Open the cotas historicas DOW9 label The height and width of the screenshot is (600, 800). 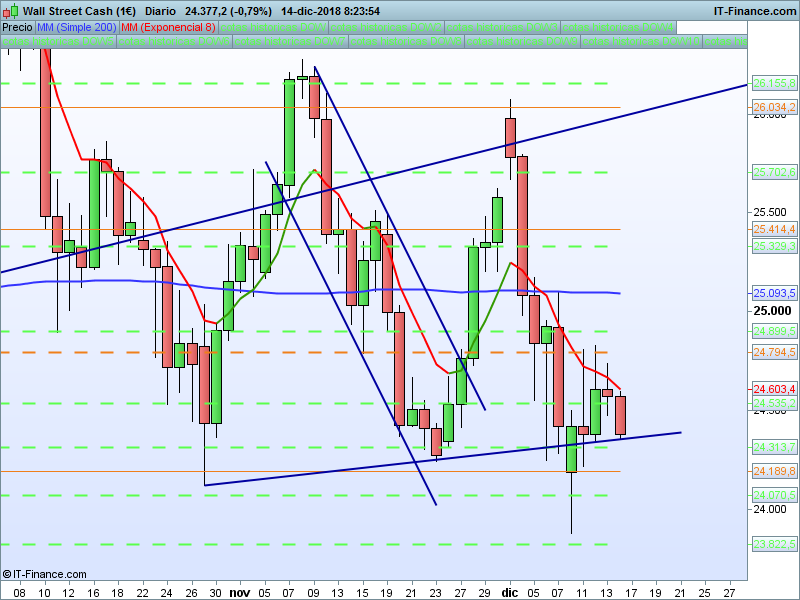pos(522,41)
